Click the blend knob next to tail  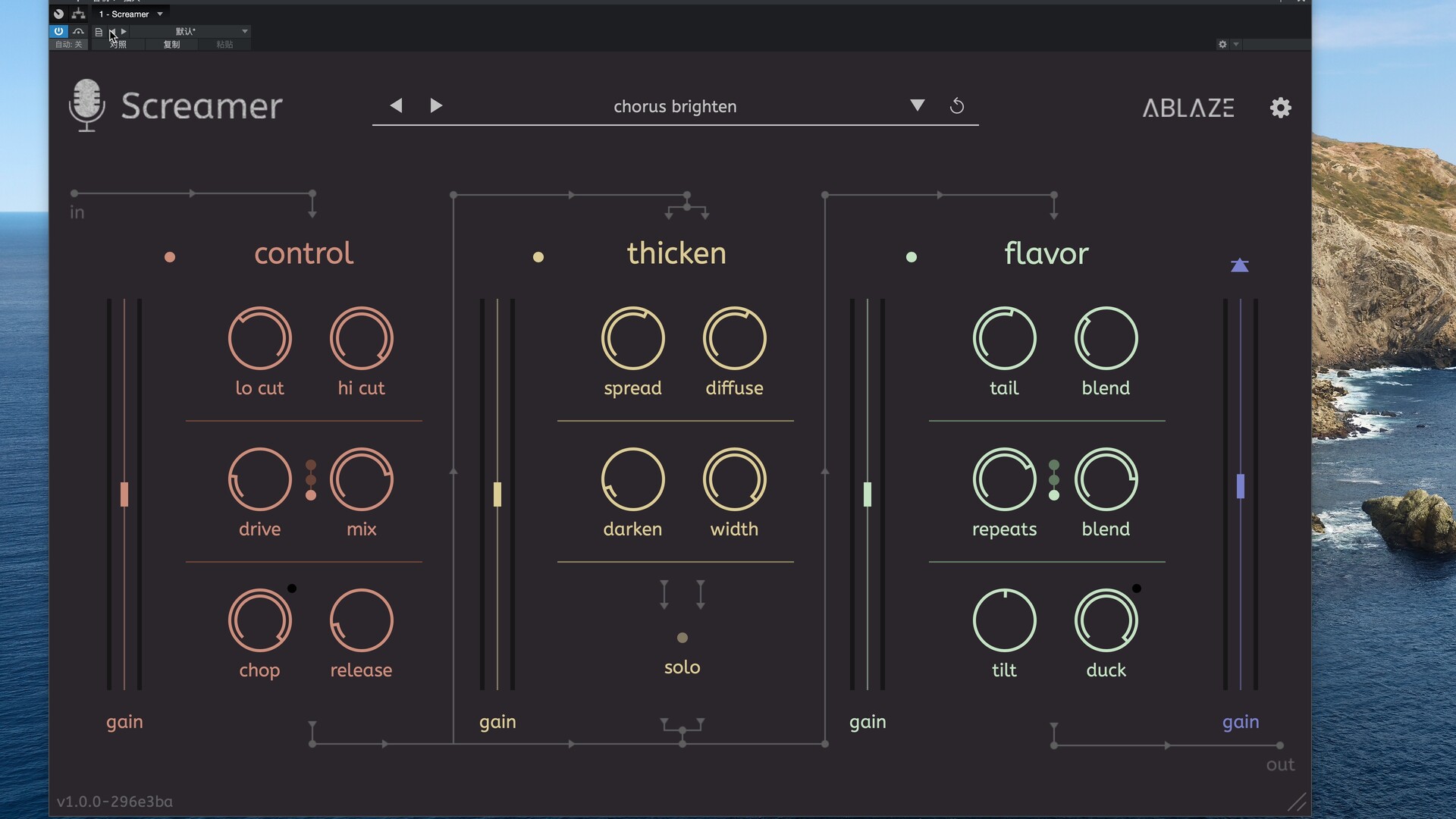coord(1106,338)
